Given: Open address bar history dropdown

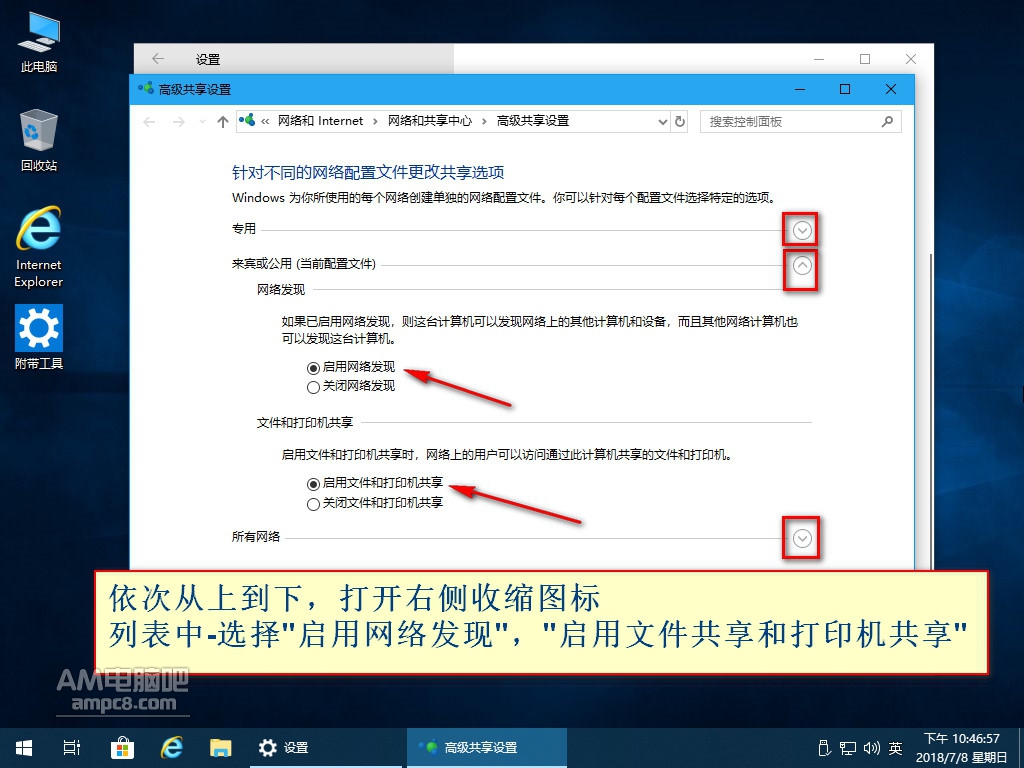Looking at the screenshot, I should (x=662, y=121).
